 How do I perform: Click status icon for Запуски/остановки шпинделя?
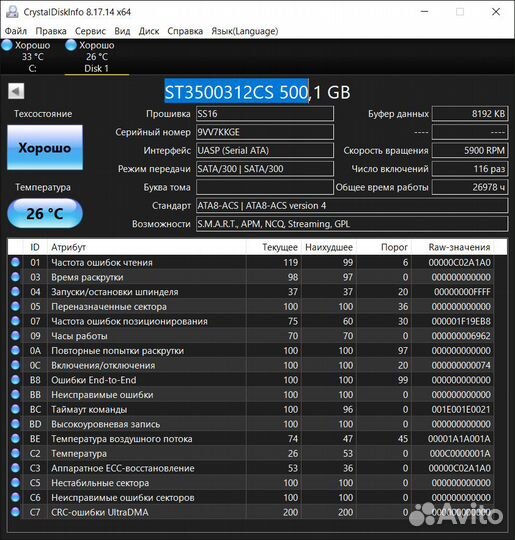click(x=15, y=292)
